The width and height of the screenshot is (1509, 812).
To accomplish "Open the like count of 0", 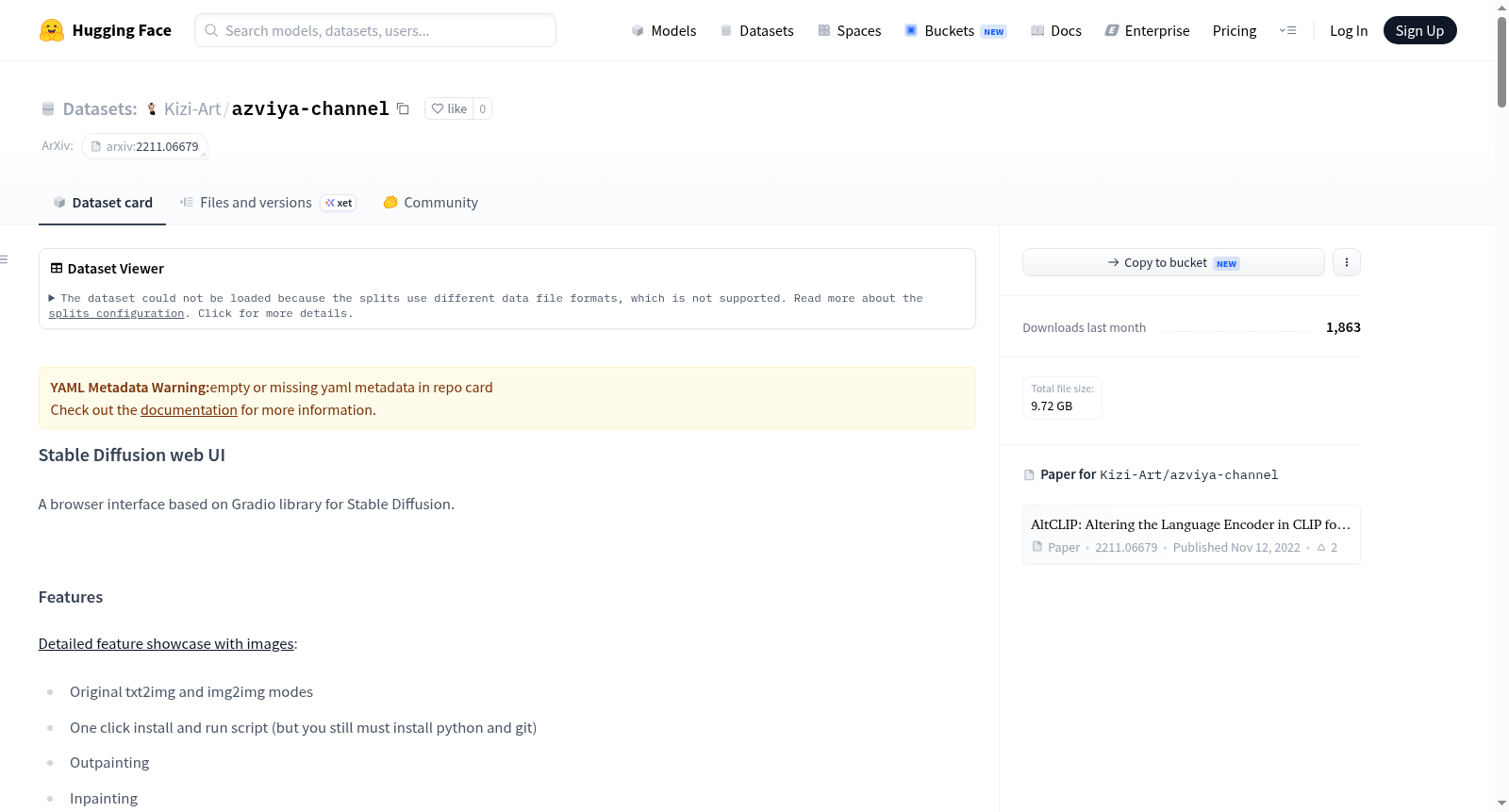I will click(x=482, y=108).
